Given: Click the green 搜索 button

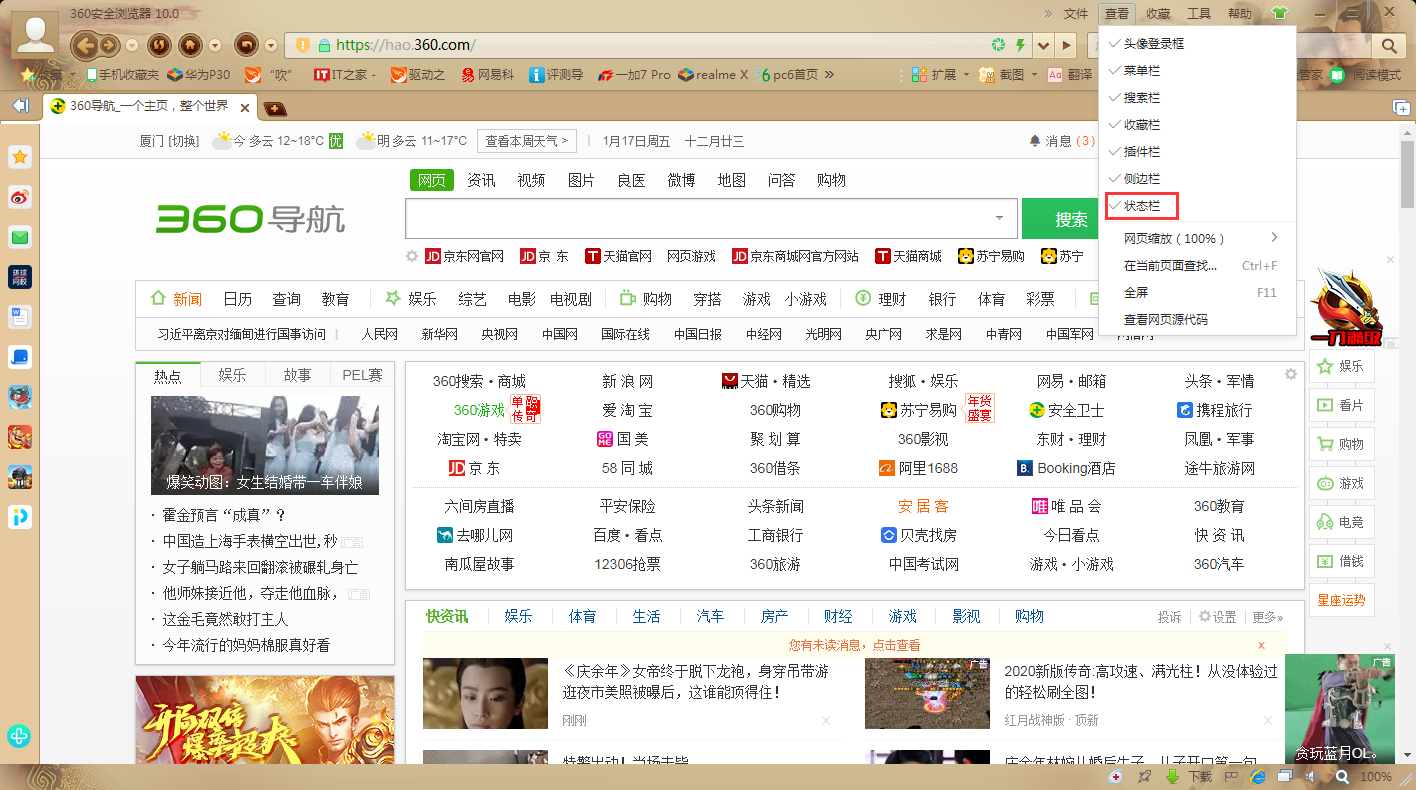Looking at the screenshot, I should pos(1071,219).
